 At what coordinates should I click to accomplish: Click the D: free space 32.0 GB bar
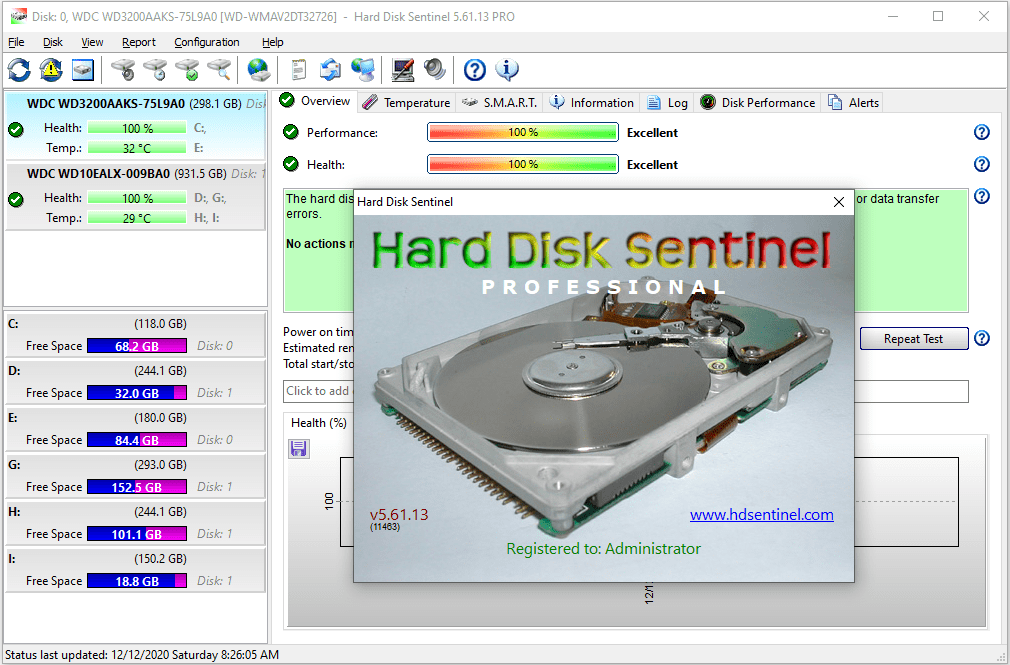pyautogui.click(x=137, y=393)
